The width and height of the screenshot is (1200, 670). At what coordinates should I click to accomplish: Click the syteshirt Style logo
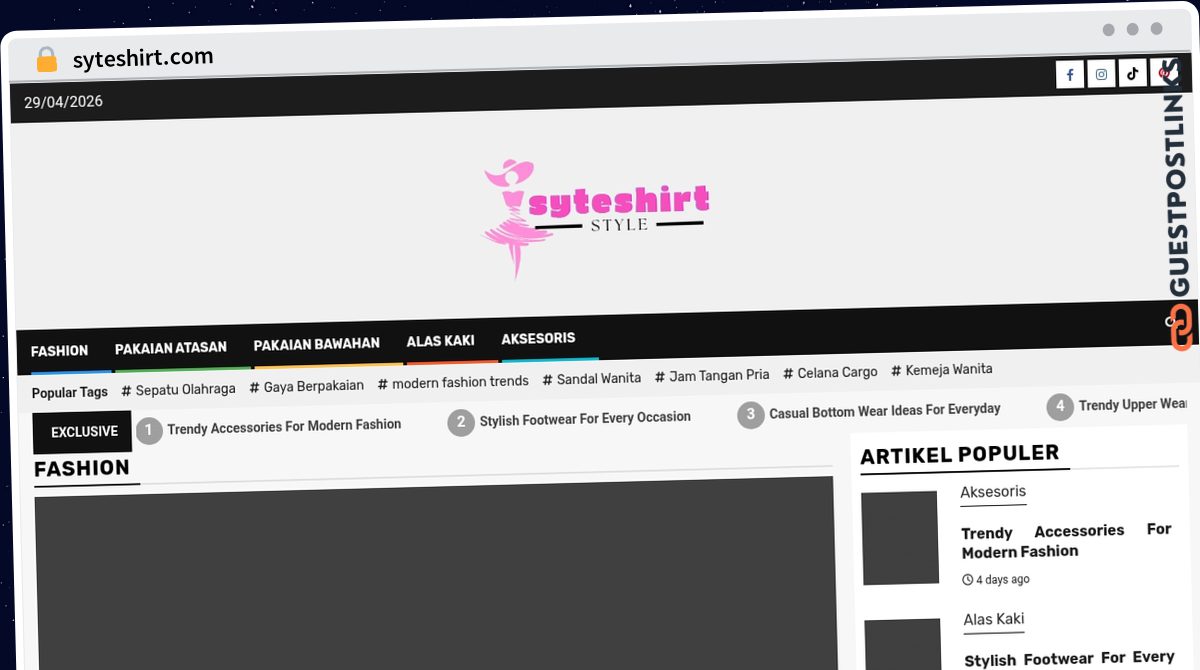click(x=596, y=218)
